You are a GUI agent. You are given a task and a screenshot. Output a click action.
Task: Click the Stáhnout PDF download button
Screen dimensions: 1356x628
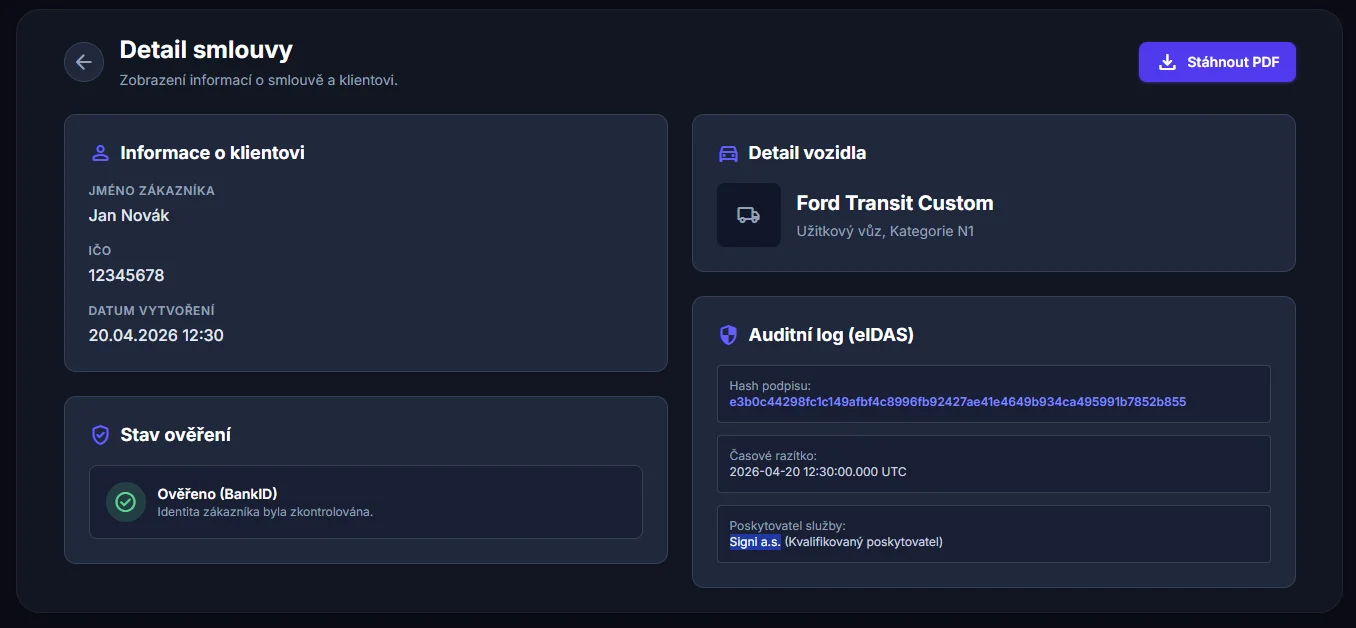pyautogui.click(x=1217, y=62)
